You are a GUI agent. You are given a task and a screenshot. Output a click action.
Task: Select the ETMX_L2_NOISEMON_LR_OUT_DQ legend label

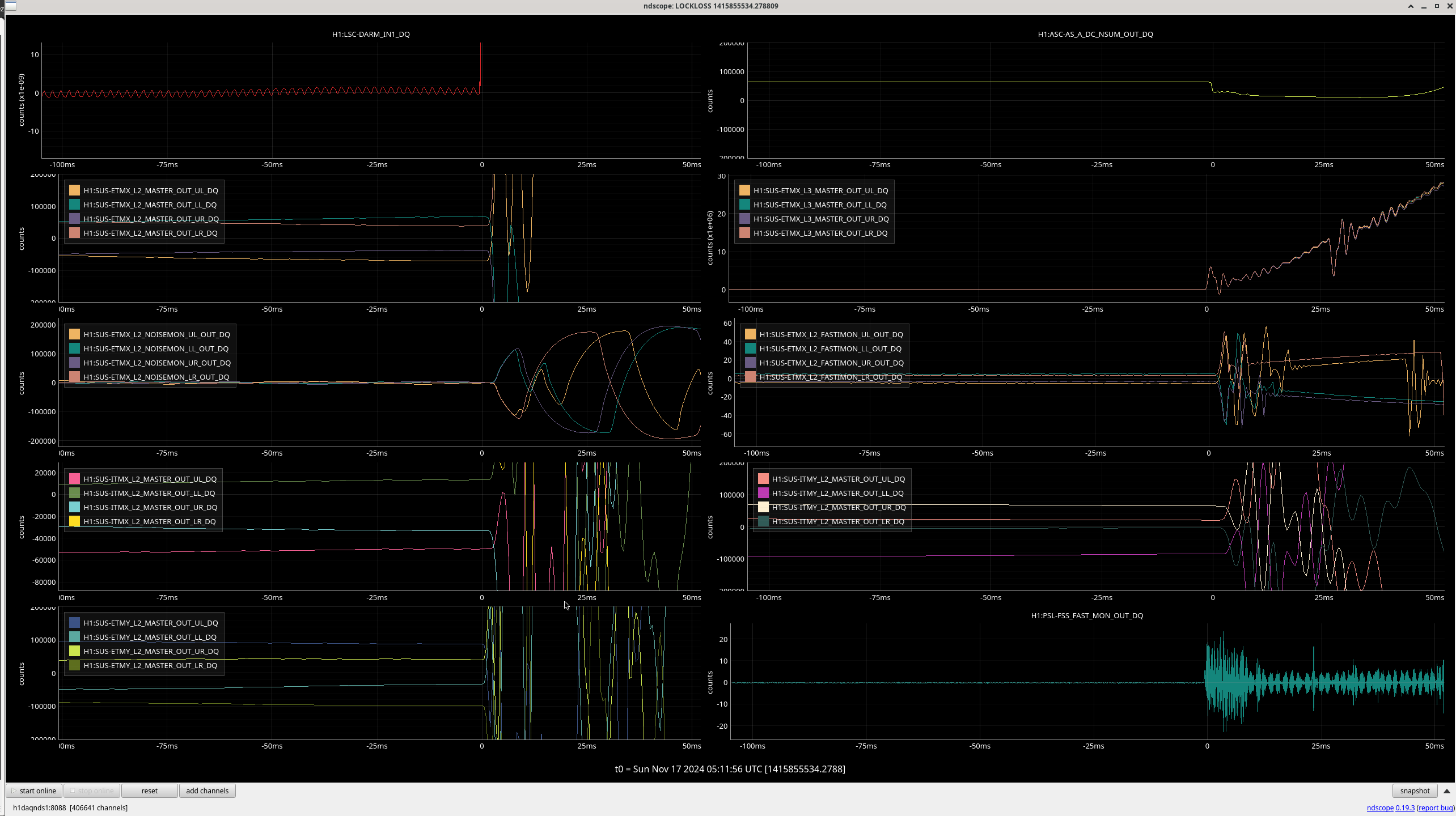[156, 377]
